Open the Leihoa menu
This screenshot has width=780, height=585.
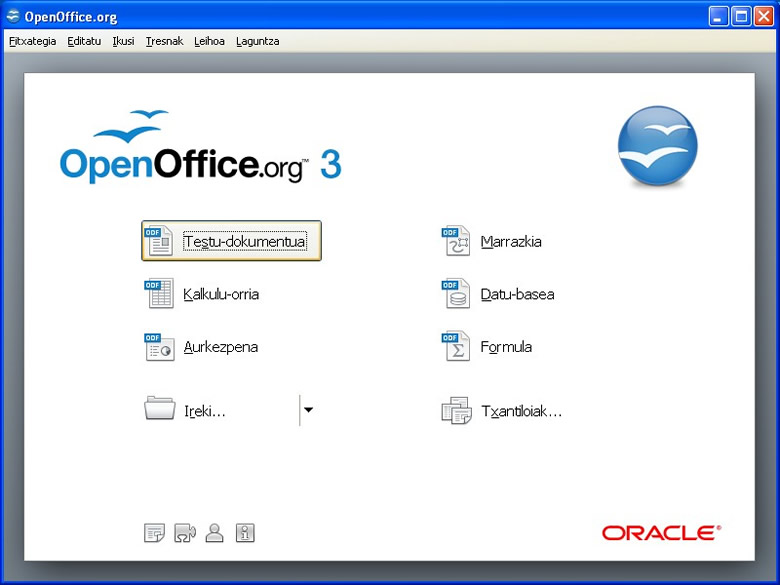coord(209,41)
